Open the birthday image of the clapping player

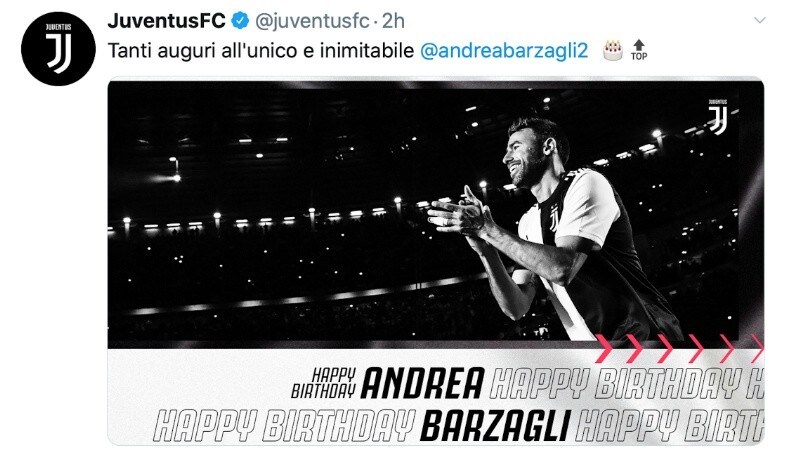coord(435,261)
